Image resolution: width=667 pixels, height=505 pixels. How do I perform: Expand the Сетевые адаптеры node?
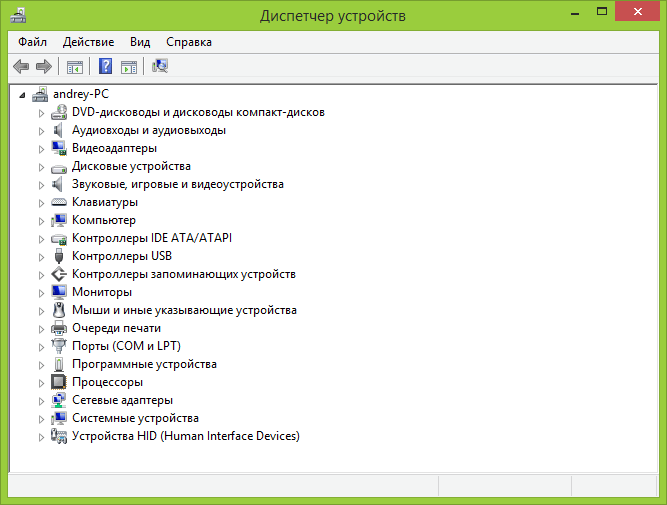(42, 400)
